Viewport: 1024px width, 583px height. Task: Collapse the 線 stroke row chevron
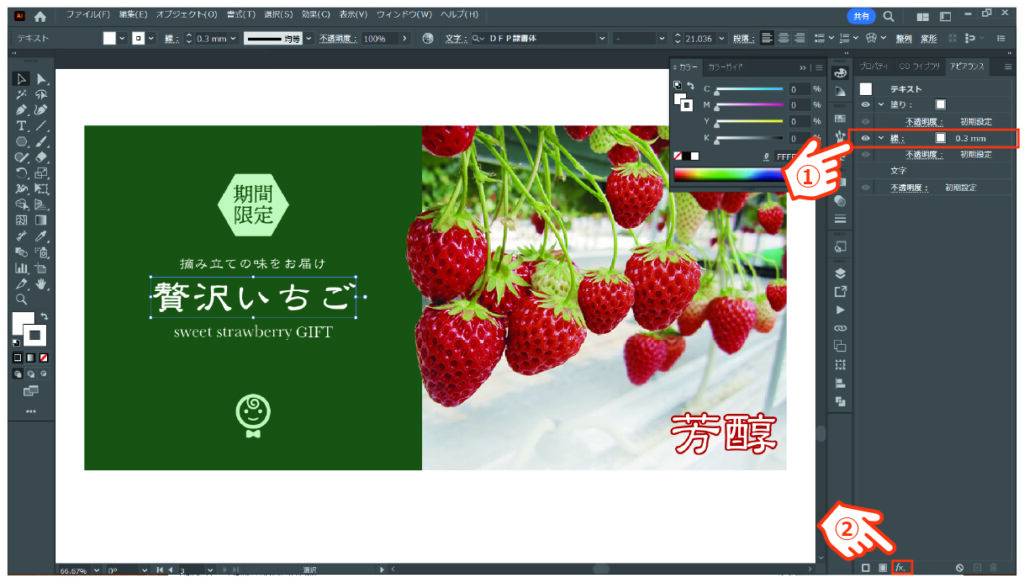881,138
